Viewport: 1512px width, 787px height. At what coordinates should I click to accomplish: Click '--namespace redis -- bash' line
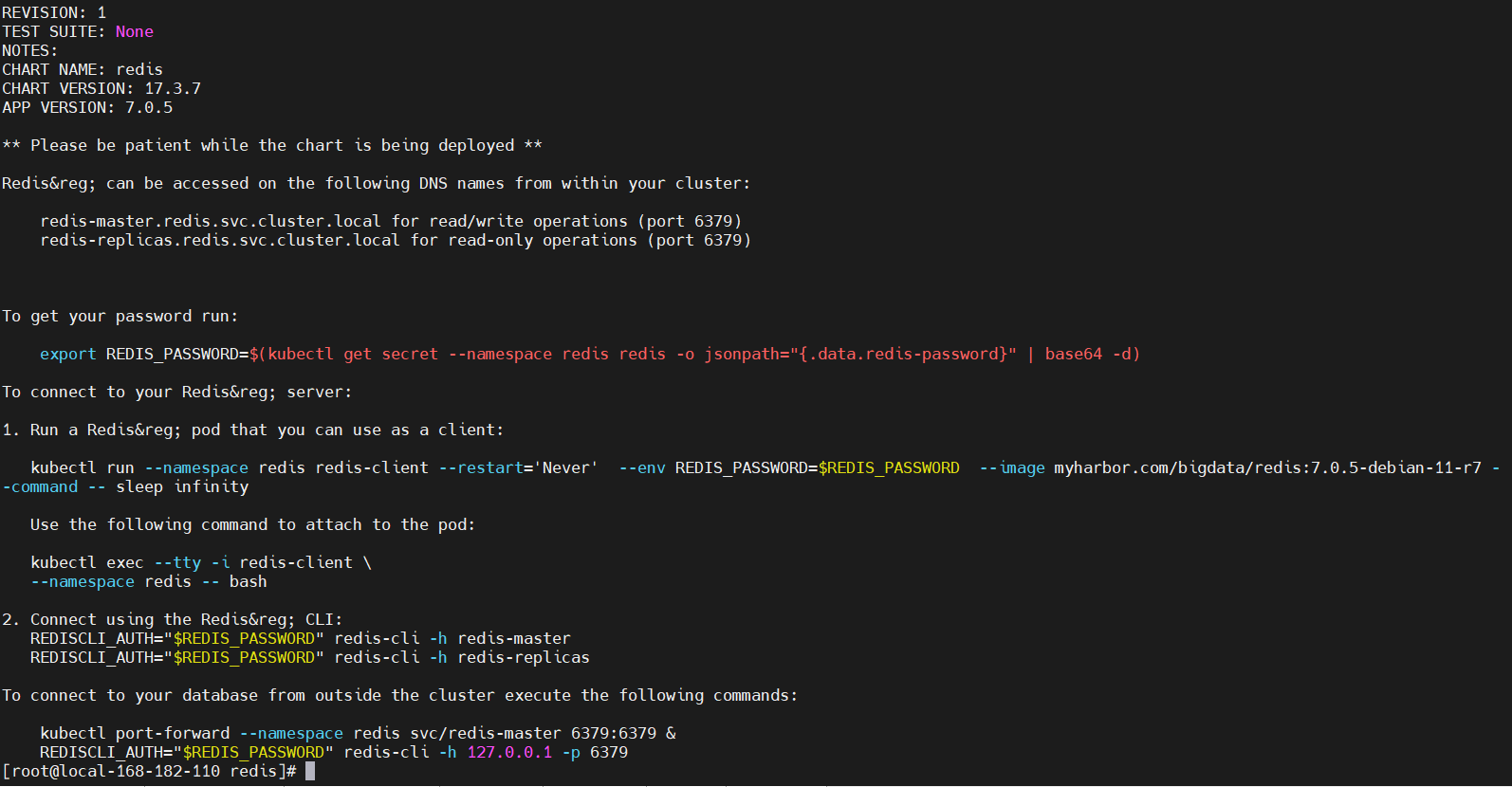[x=149, y=581]
